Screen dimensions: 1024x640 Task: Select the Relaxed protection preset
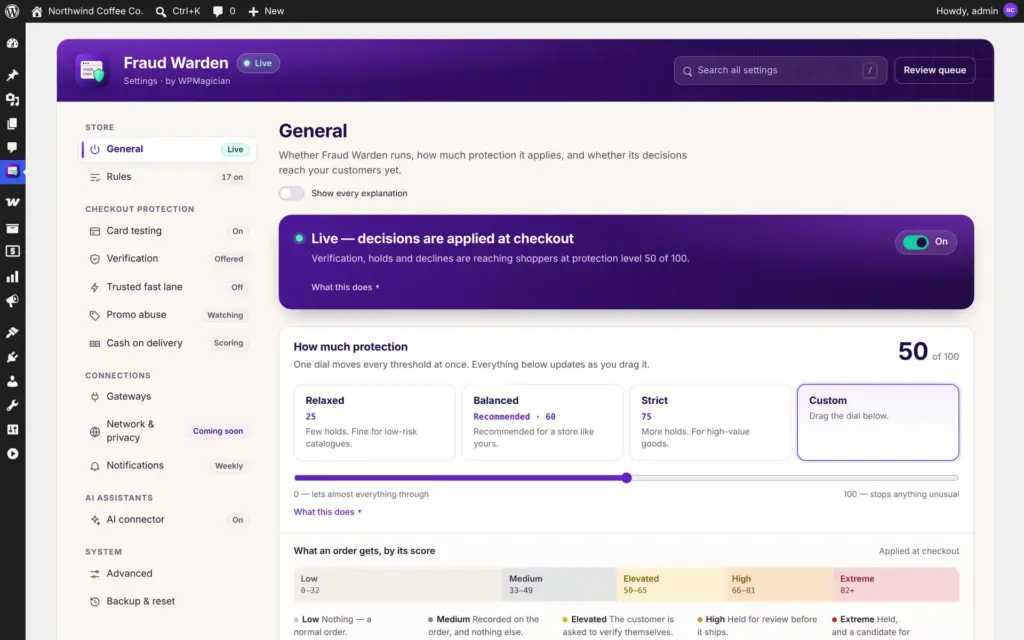click(x=374, y=422)
